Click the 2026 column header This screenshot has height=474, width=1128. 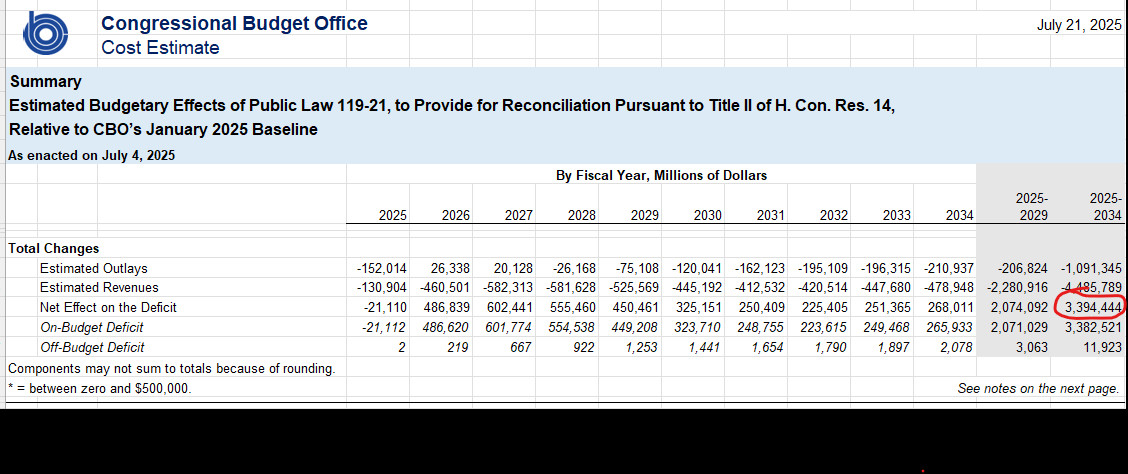(x=455, y=215)
